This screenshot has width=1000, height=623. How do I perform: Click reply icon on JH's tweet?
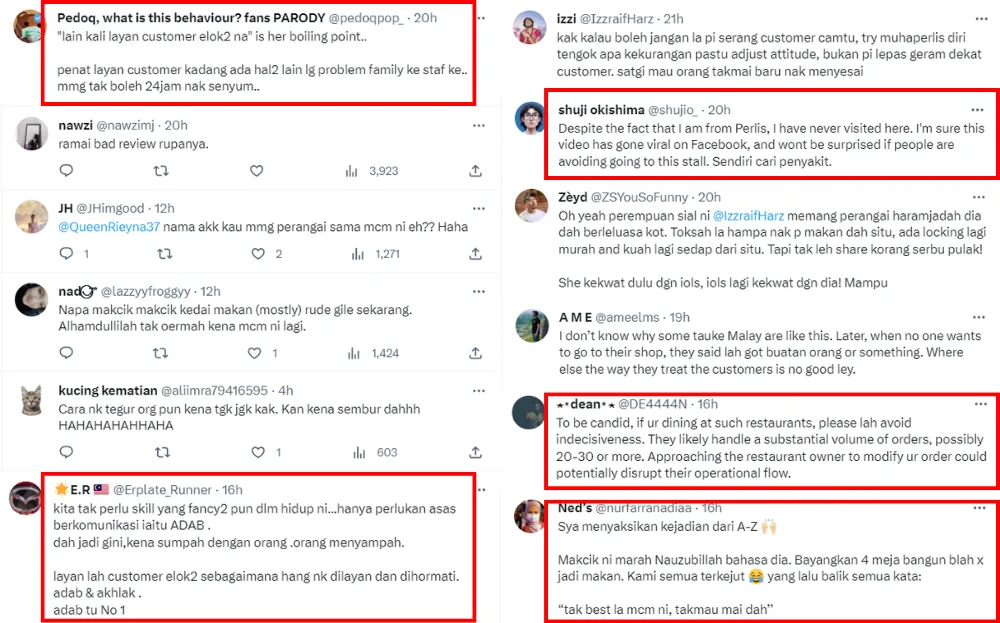[67, 254]
